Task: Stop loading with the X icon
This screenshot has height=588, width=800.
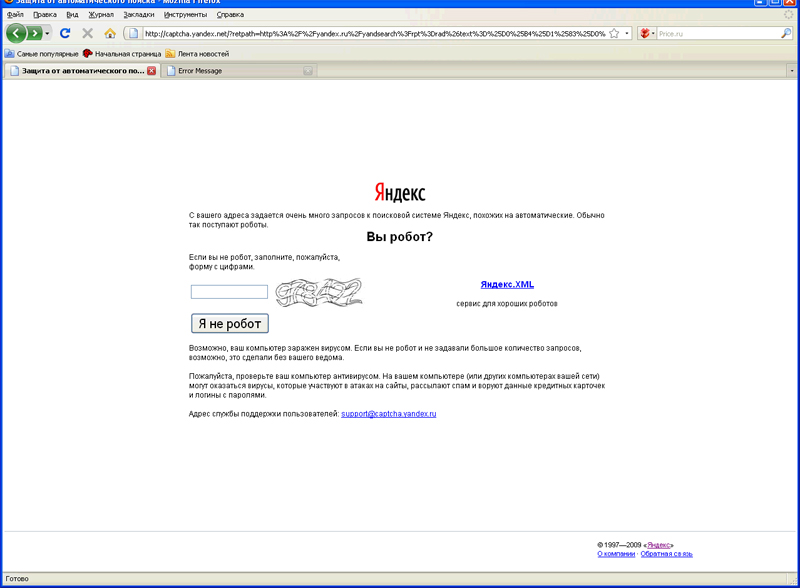Action: click(88, 34)
